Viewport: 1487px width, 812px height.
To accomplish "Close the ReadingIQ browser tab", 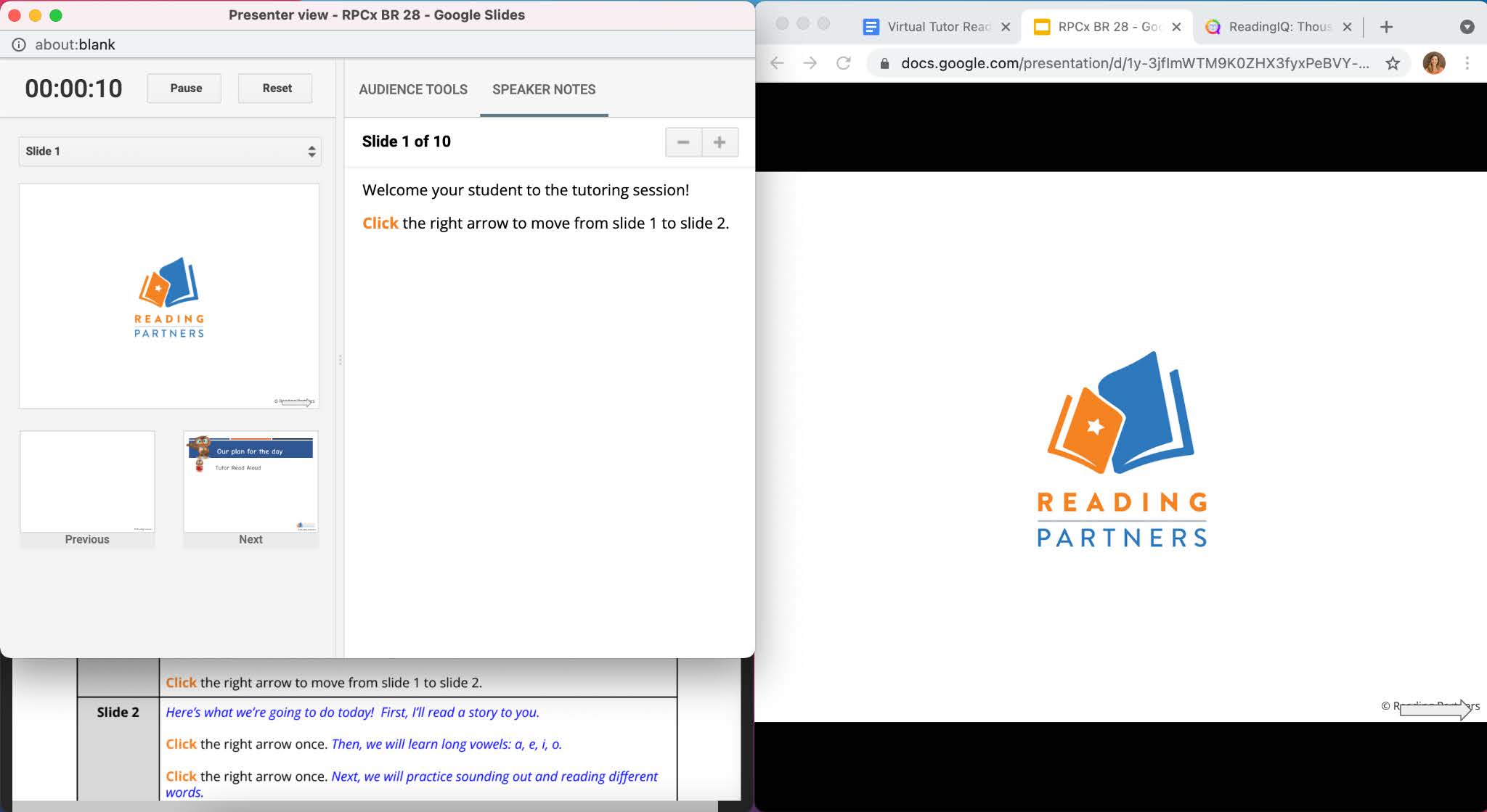I will pyautogui.click(x=1348, y=27).
